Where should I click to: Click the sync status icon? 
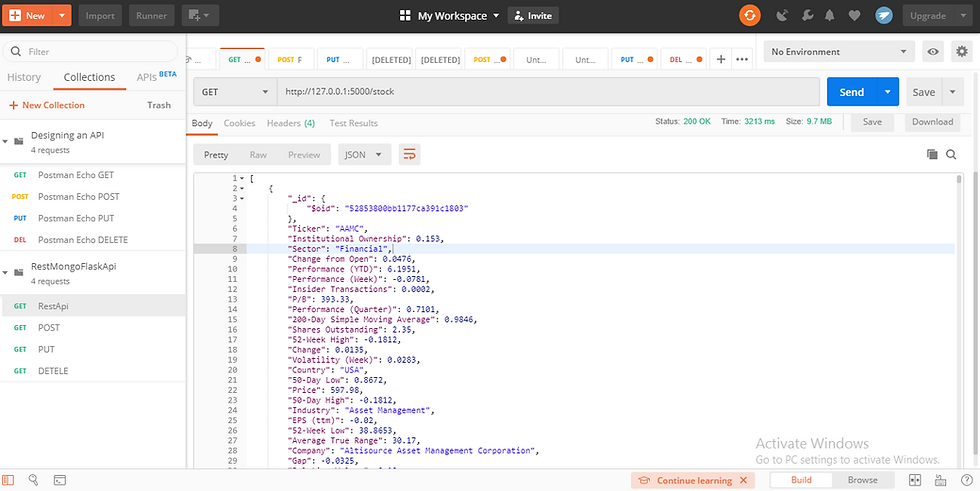[749, 16]
